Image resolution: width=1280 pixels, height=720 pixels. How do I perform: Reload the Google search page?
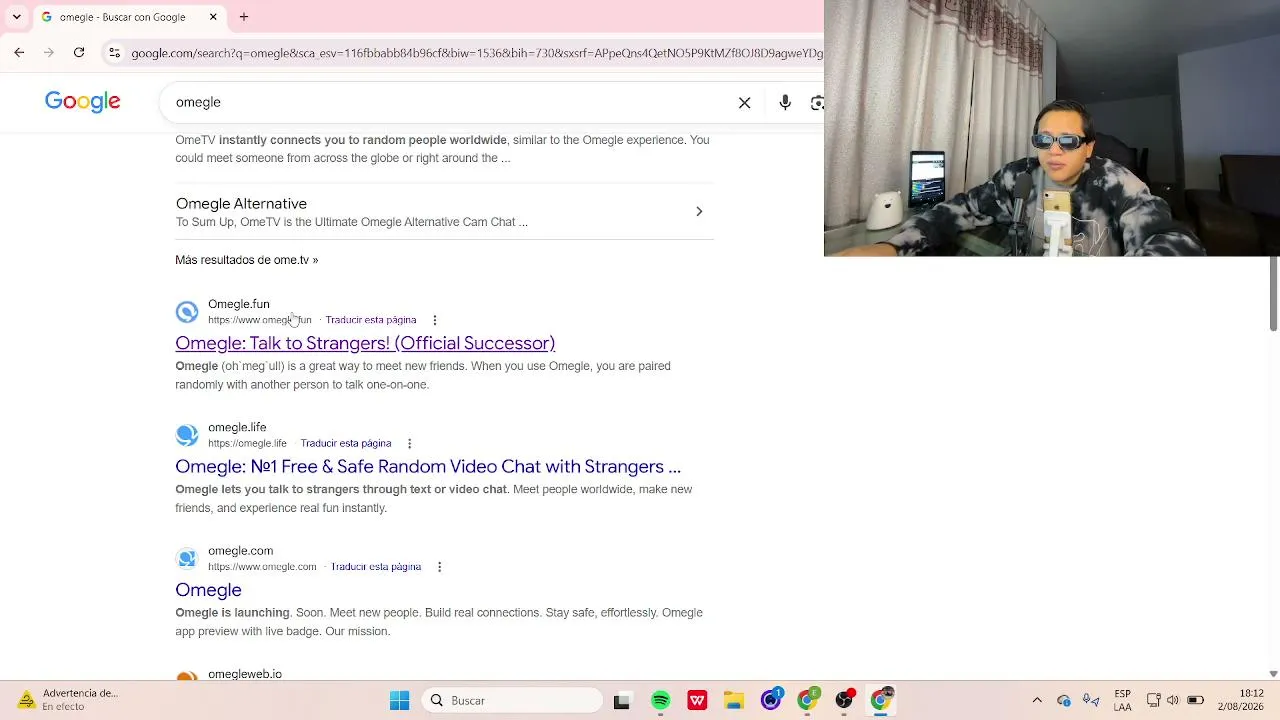(79, 52)
